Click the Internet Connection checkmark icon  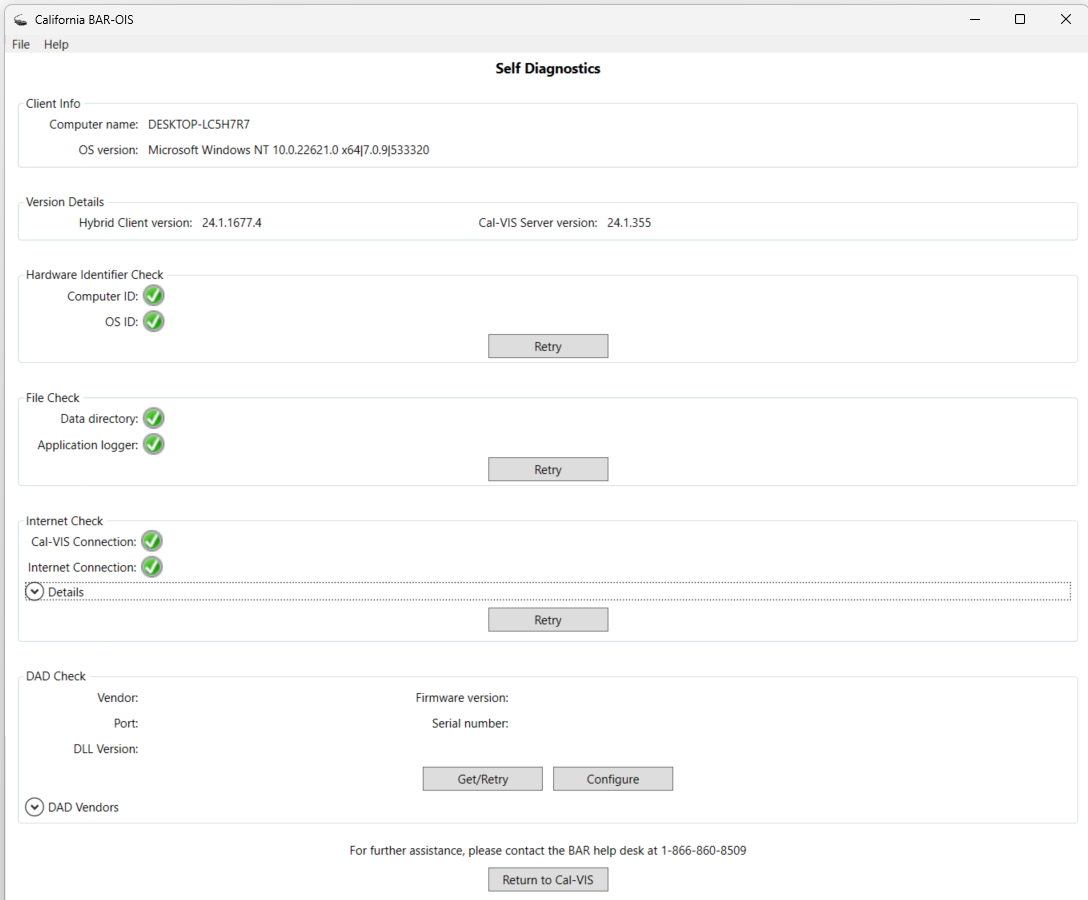point(151,567)
